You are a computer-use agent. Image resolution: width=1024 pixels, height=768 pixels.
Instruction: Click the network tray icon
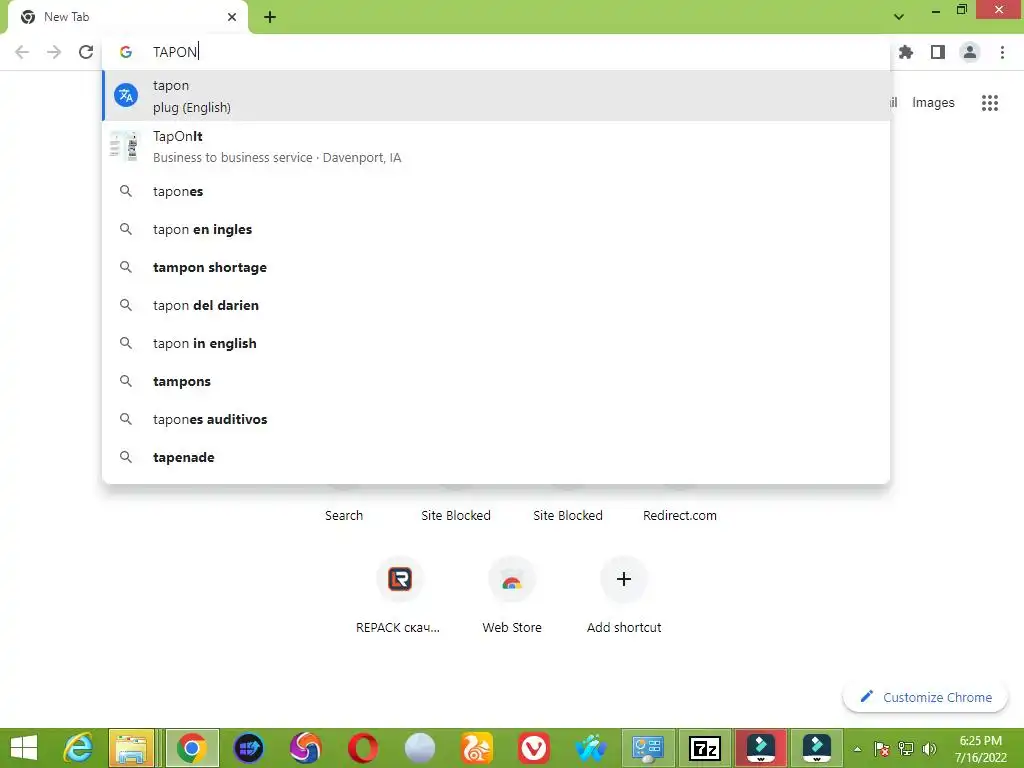pyautogui.click(x=906, y=749)
